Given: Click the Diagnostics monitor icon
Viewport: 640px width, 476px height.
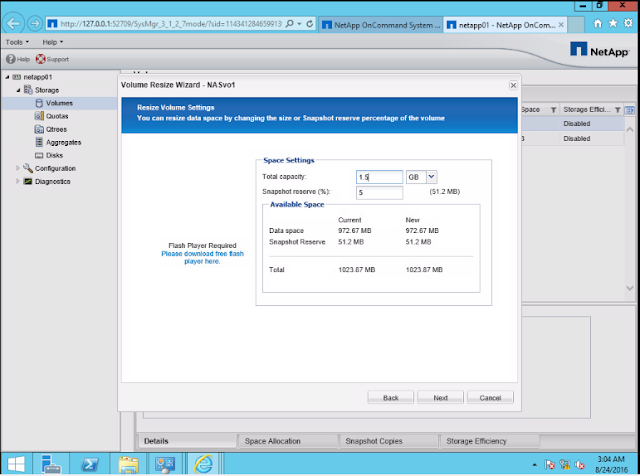Looking at the screenshot, I should [x=28, y=181].
